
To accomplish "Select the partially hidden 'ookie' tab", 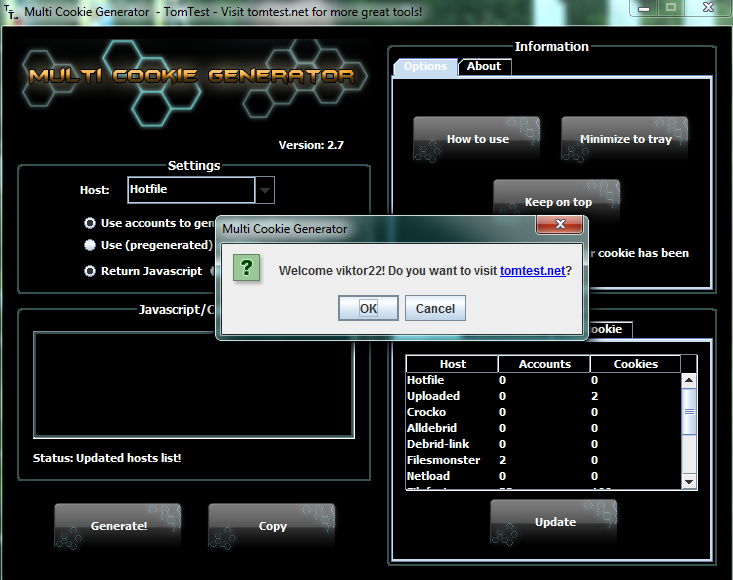I will tap(610, 329).
